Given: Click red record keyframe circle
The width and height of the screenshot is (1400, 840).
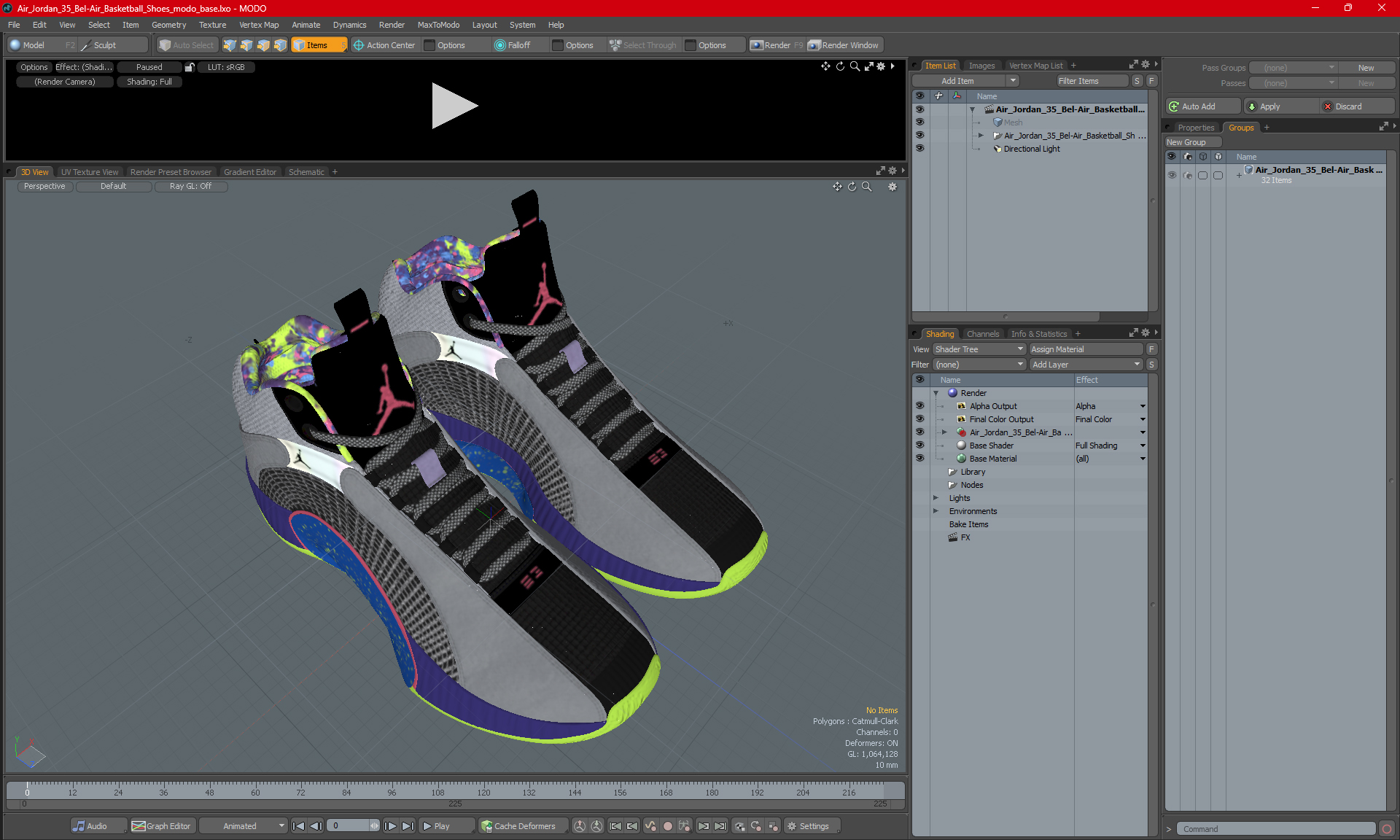Looking at the screenshot, I should coord(667,826).
